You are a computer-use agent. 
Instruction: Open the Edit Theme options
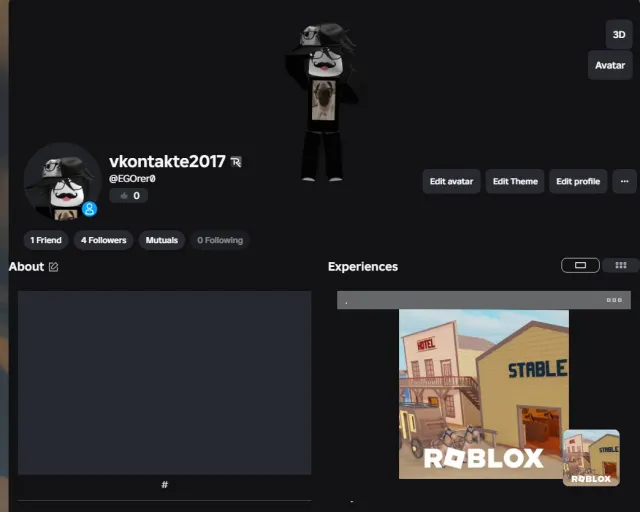click(515, 181)
